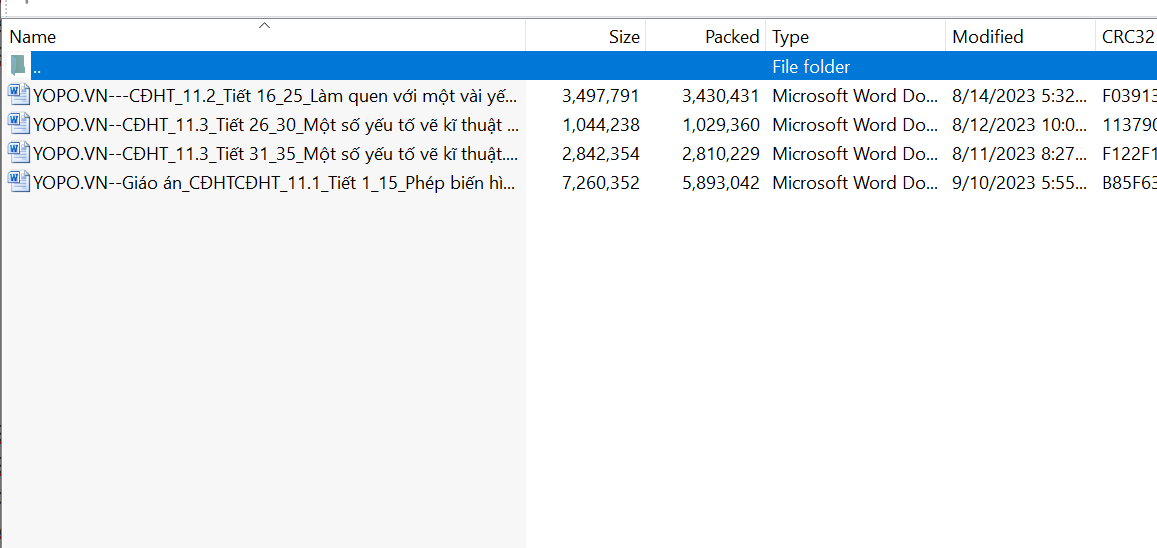Click the parent folder icon

(x=18, y=66)
